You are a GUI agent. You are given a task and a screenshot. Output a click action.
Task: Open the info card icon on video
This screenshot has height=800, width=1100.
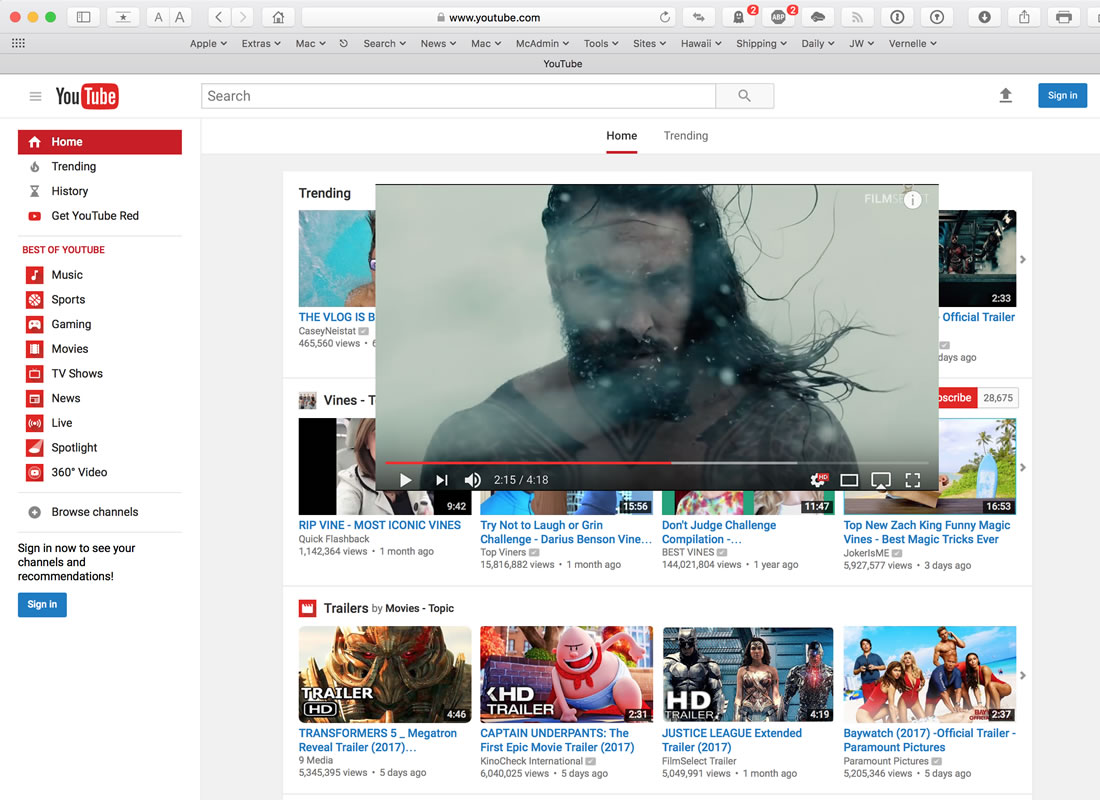point(912,200)
